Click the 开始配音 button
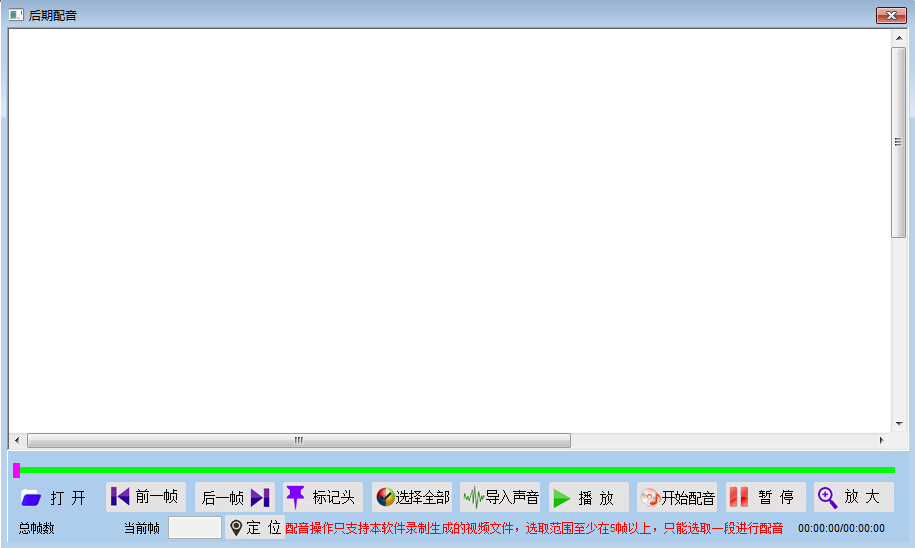 click(x=677, y=497)
